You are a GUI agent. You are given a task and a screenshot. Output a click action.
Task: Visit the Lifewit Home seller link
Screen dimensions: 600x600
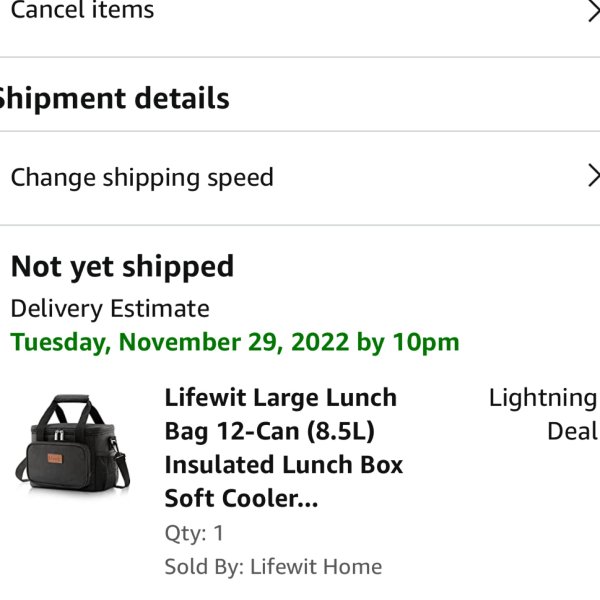tap(316, 567)
